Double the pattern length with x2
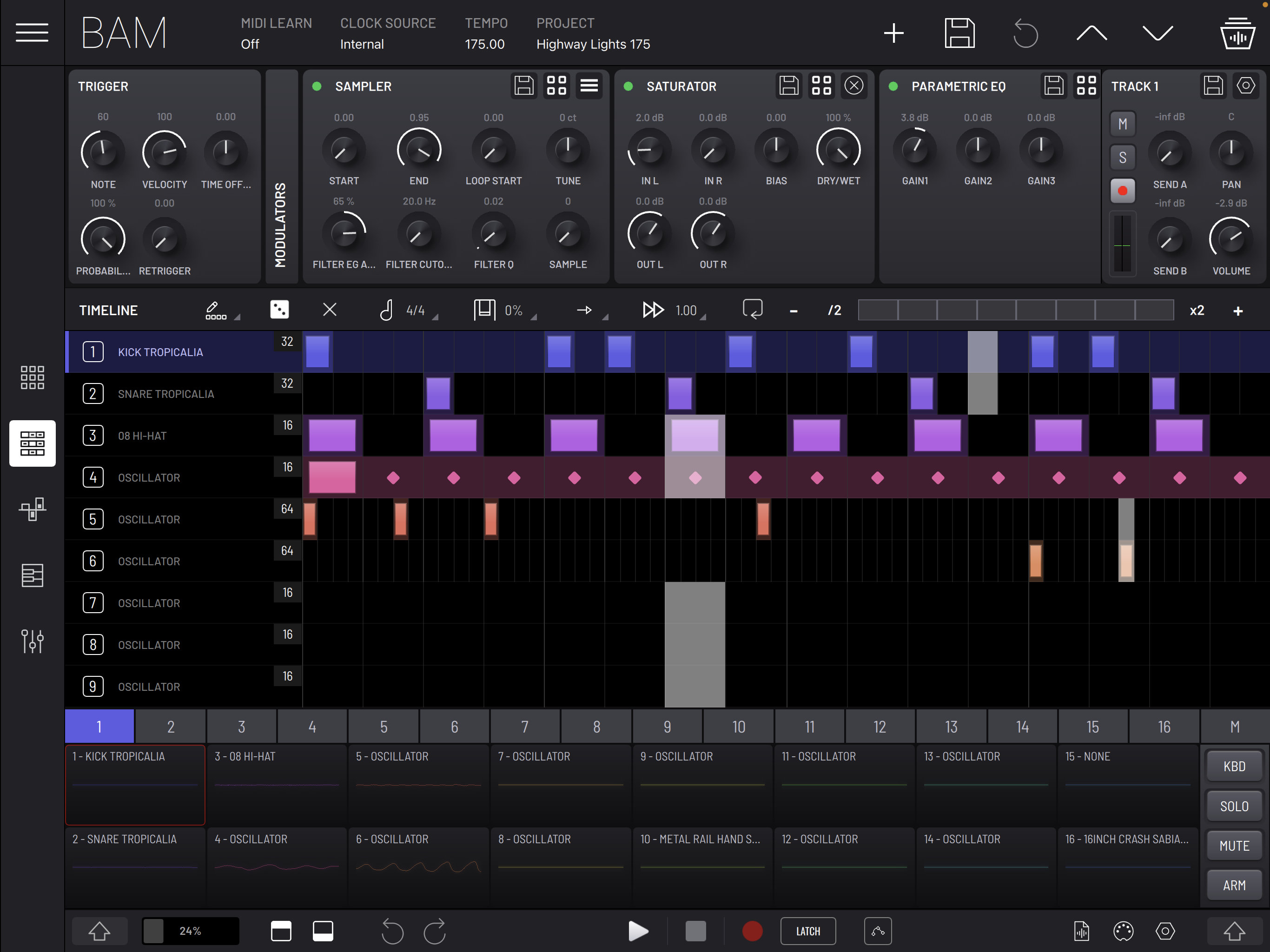The image size is (1270, 952). tap(1197, 310)
